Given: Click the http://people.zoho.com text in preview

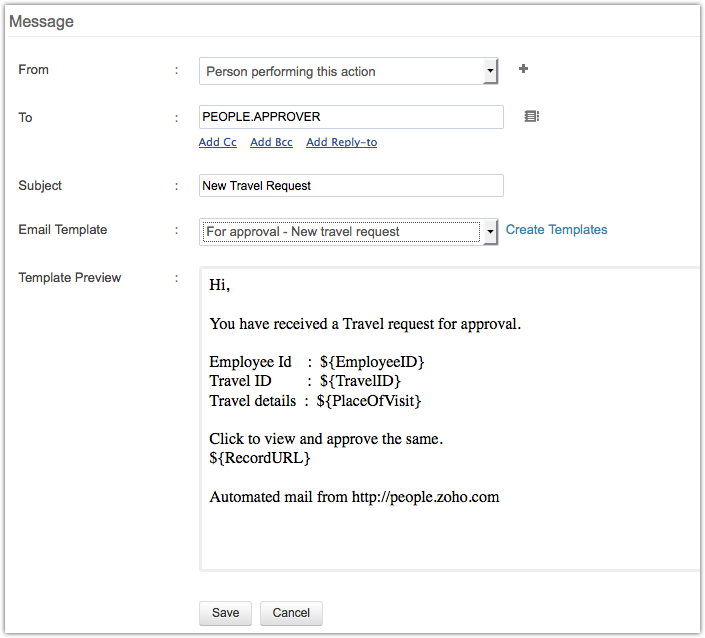Looking at the screenshot, I should [425, 497].
